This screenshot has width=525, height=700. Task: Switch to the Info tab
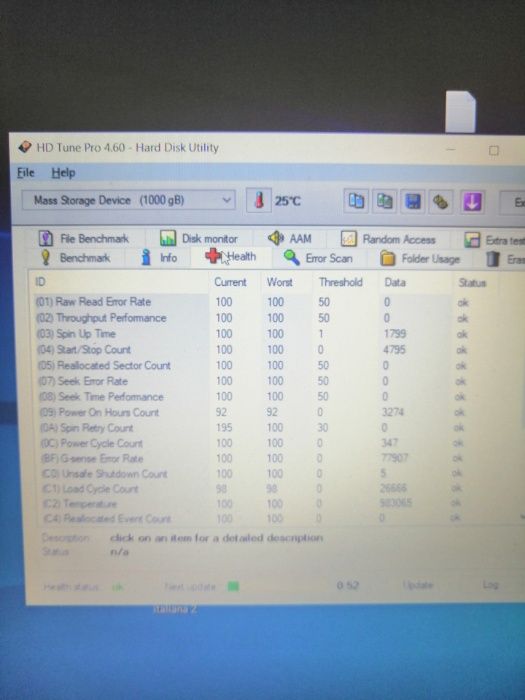159,258
